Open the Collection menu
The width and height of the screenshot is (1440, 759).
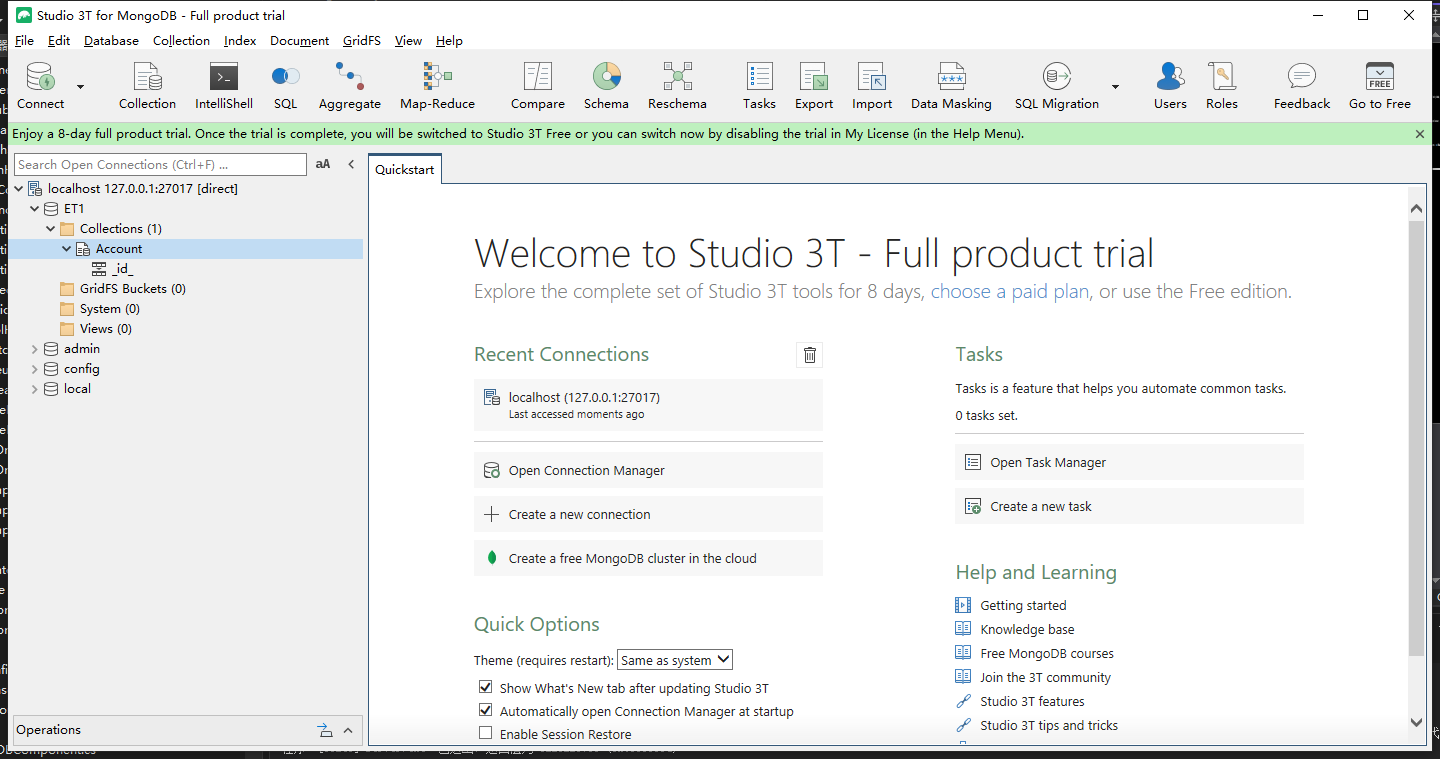pyautogui.click(x=181, y=41)
